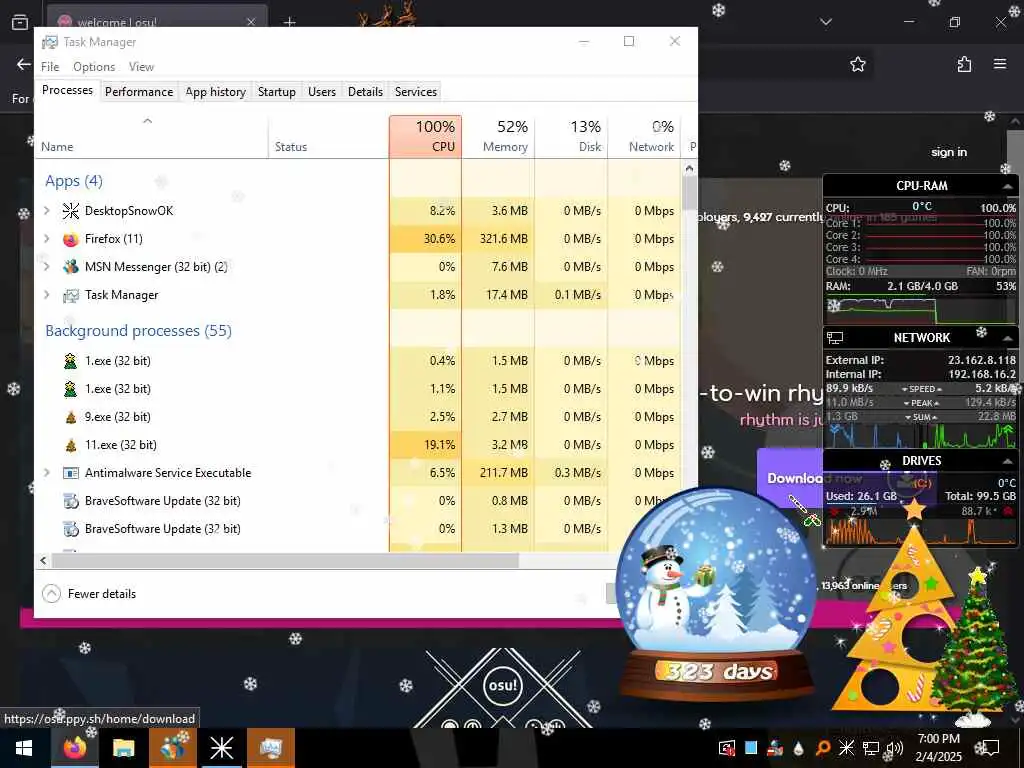Click the 9.exe process icon
The width and height of the screenshot is (1024, 768).
(71, 417)
